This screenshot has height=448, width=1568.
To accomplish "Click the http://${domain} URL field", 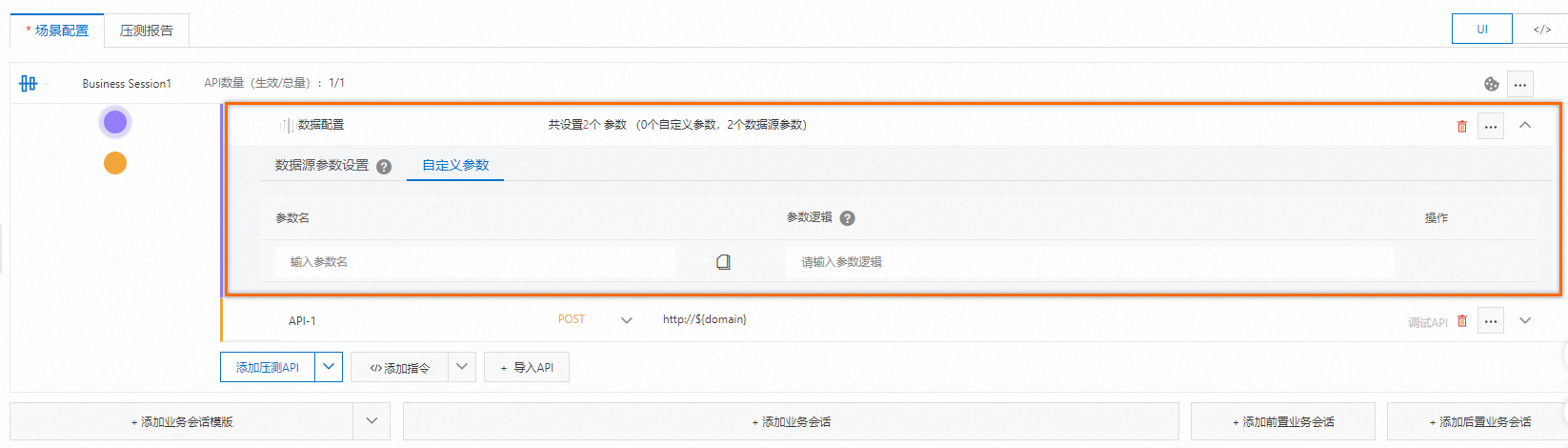I will pyautogui.click(x=705, y=319).
